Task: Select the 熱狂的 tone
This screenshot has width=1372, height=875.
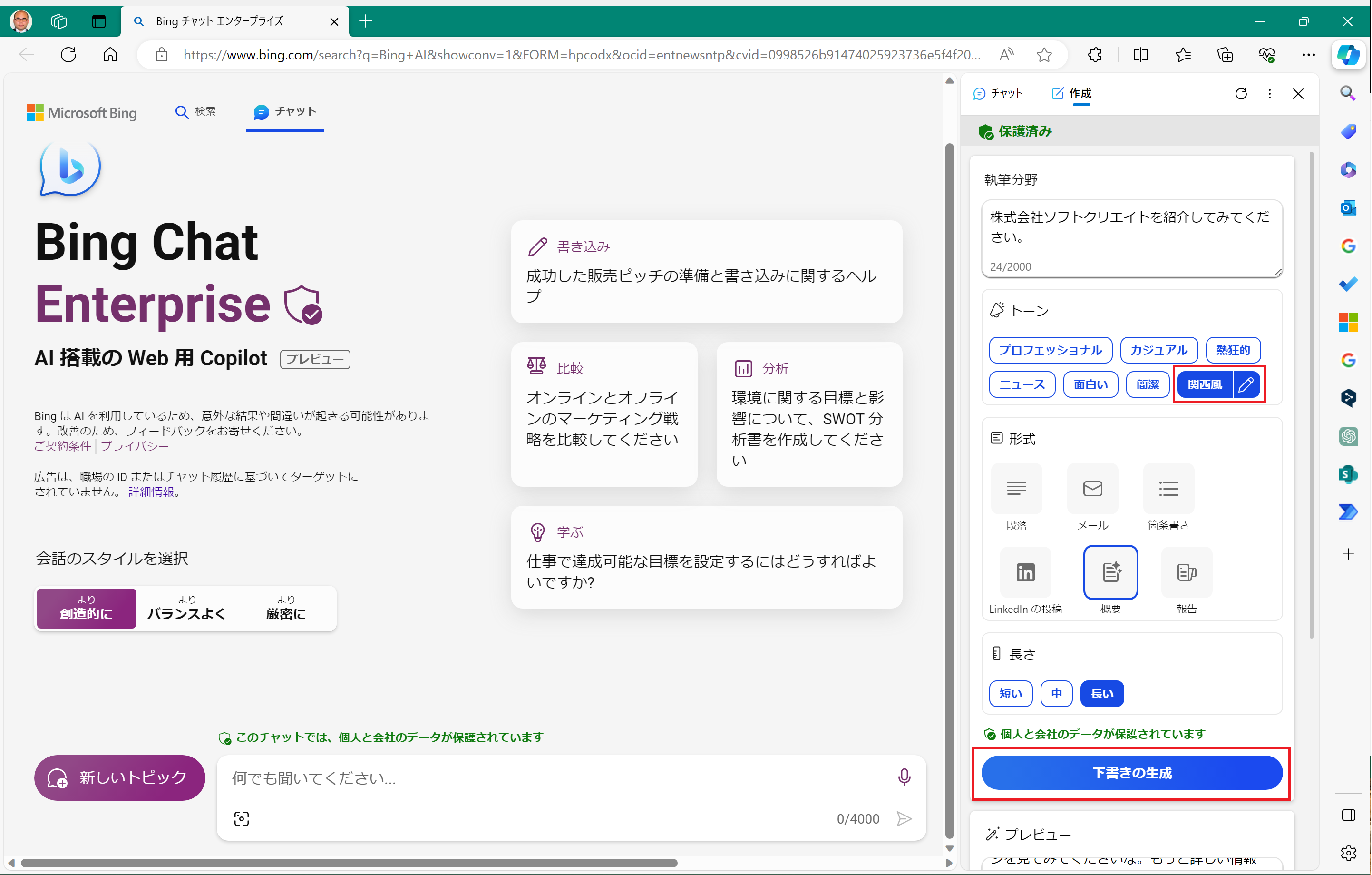Action: coord(1233,350)
